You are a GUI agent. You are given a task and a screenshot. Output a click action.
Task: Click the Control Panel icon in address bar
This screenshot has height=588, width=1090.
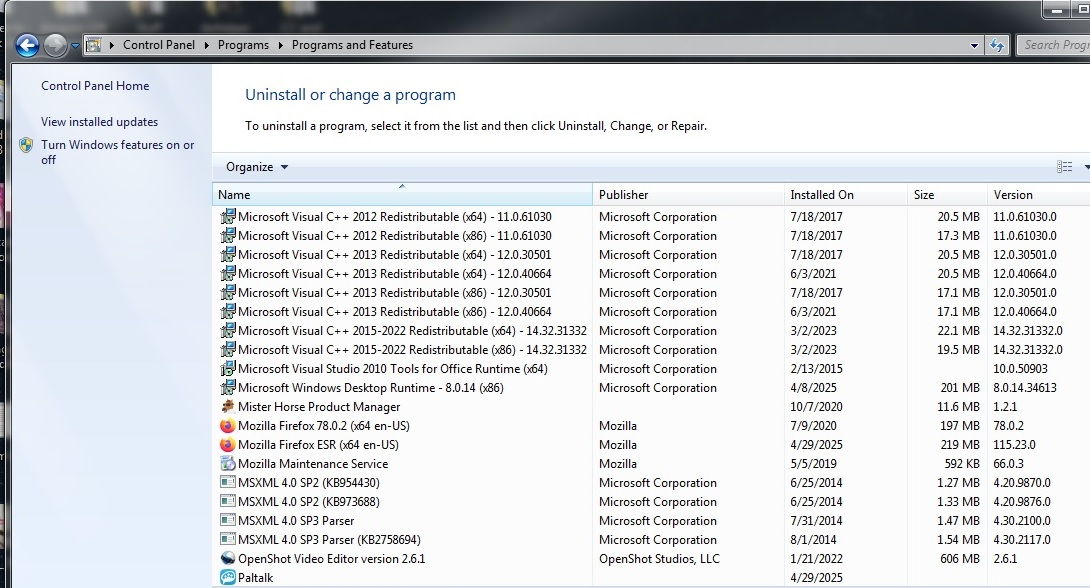tap(93, 45)
